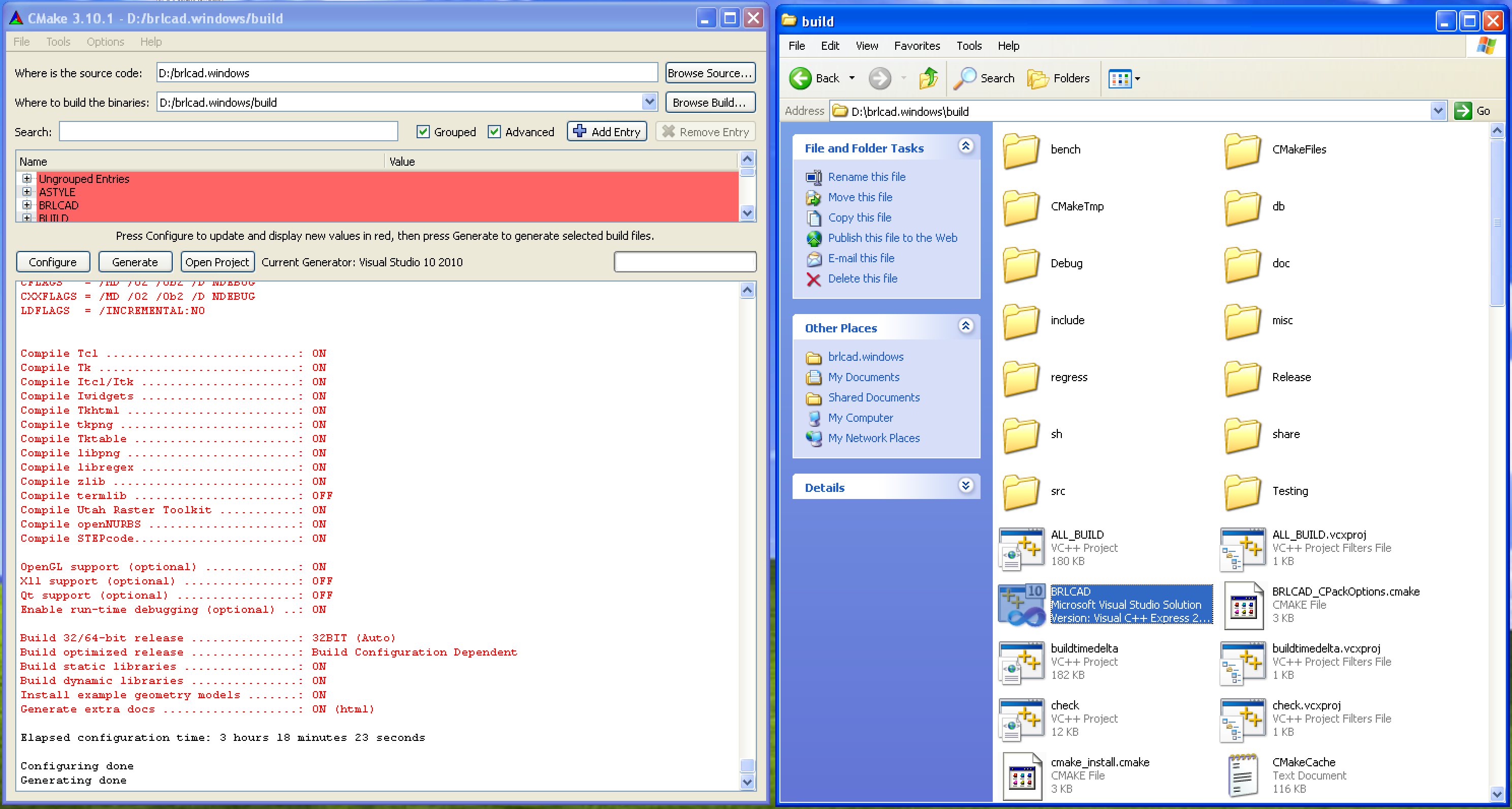Click Copy this file task
This screenshot has width=1512, height=809.
859,217
